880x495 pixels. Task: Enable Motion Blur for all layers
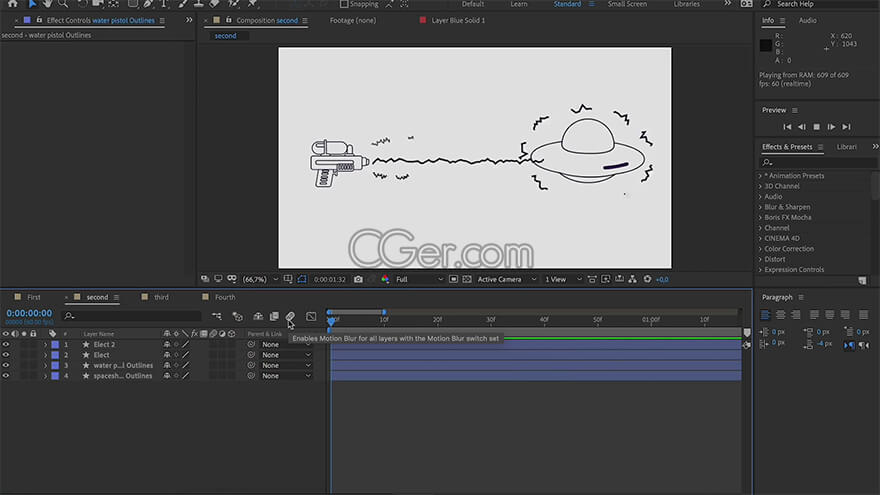point(290,317)
